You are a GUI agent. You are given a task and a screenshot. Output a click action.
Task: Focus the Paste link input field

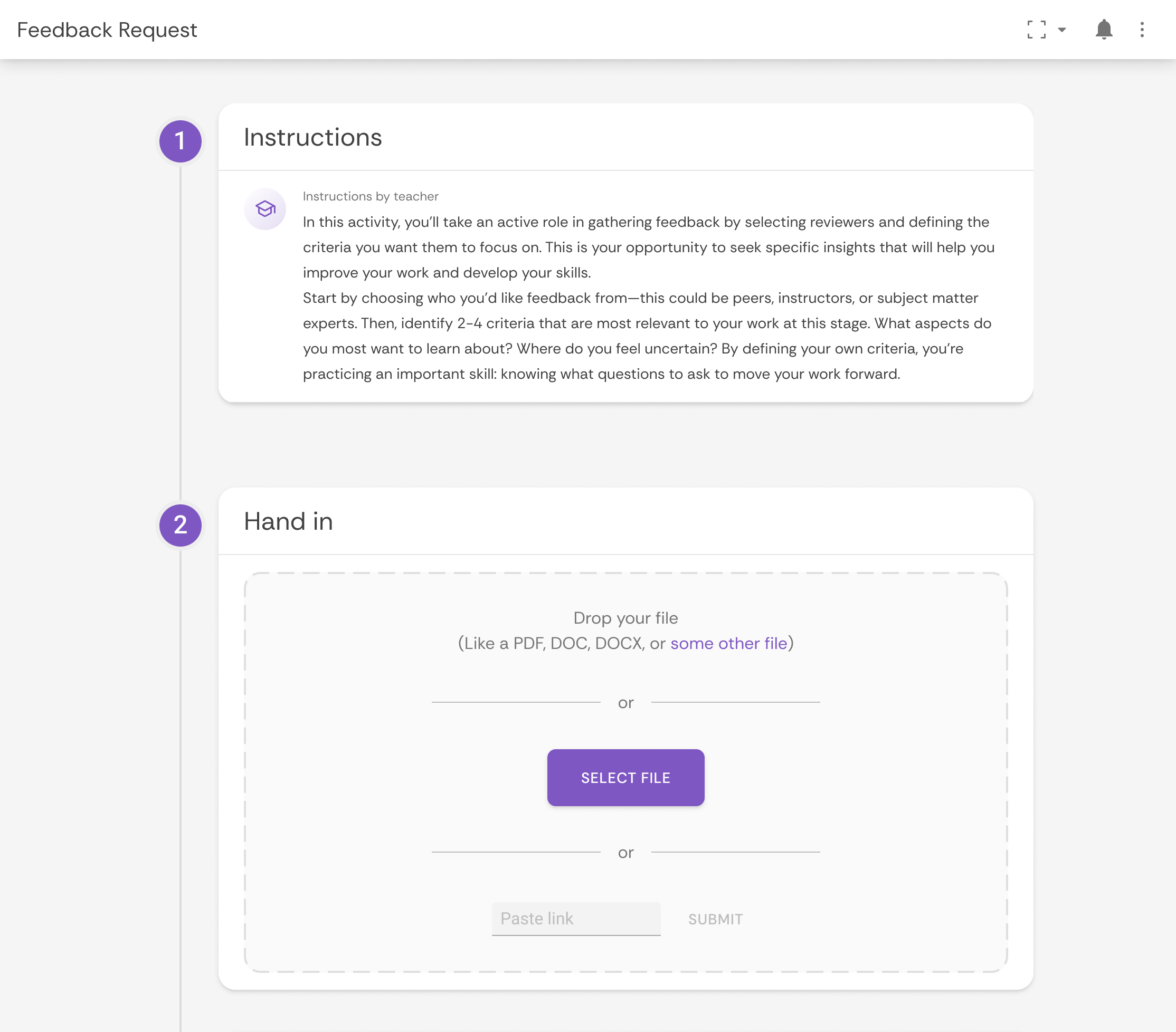click(x=576, y=919)
